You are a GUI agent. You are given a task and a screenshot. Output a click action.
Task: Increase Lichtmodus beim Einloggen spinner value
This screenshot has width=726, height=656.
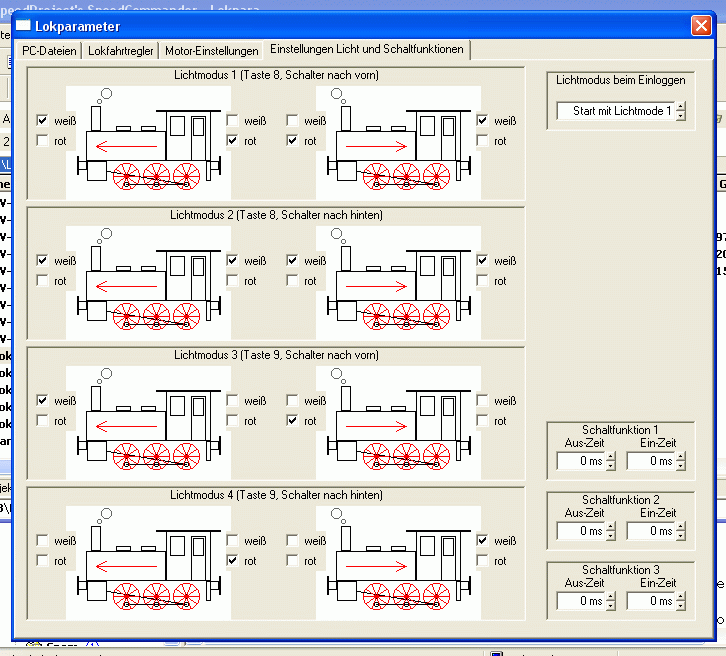681,106
